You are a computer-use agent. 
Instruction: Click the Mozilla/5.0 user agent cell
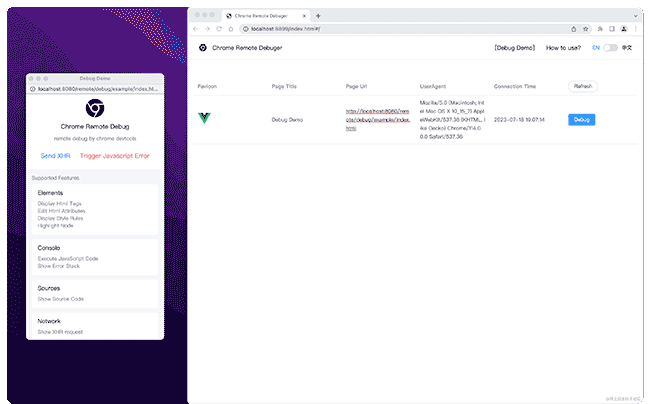[453, 119]
